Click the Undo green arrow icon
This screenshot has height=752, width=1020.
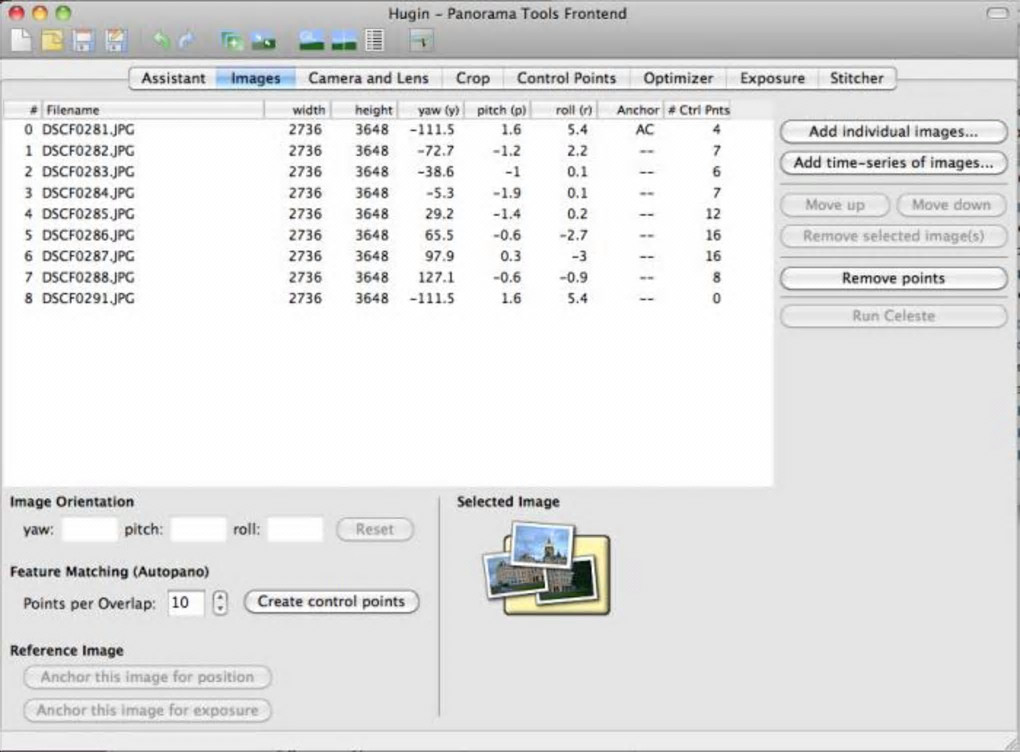[160, 41]
